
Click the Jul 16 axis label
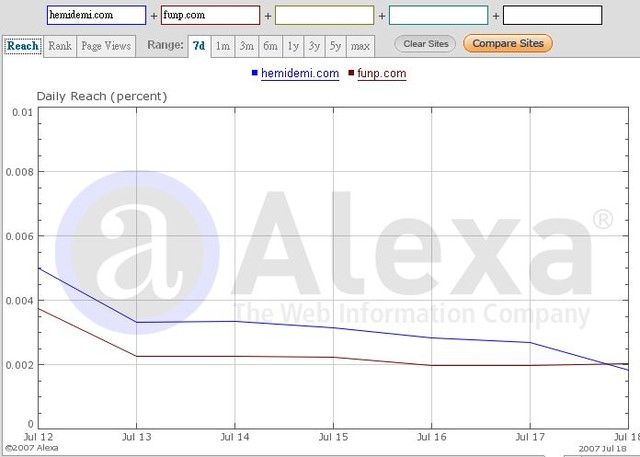tap(432, 437)
